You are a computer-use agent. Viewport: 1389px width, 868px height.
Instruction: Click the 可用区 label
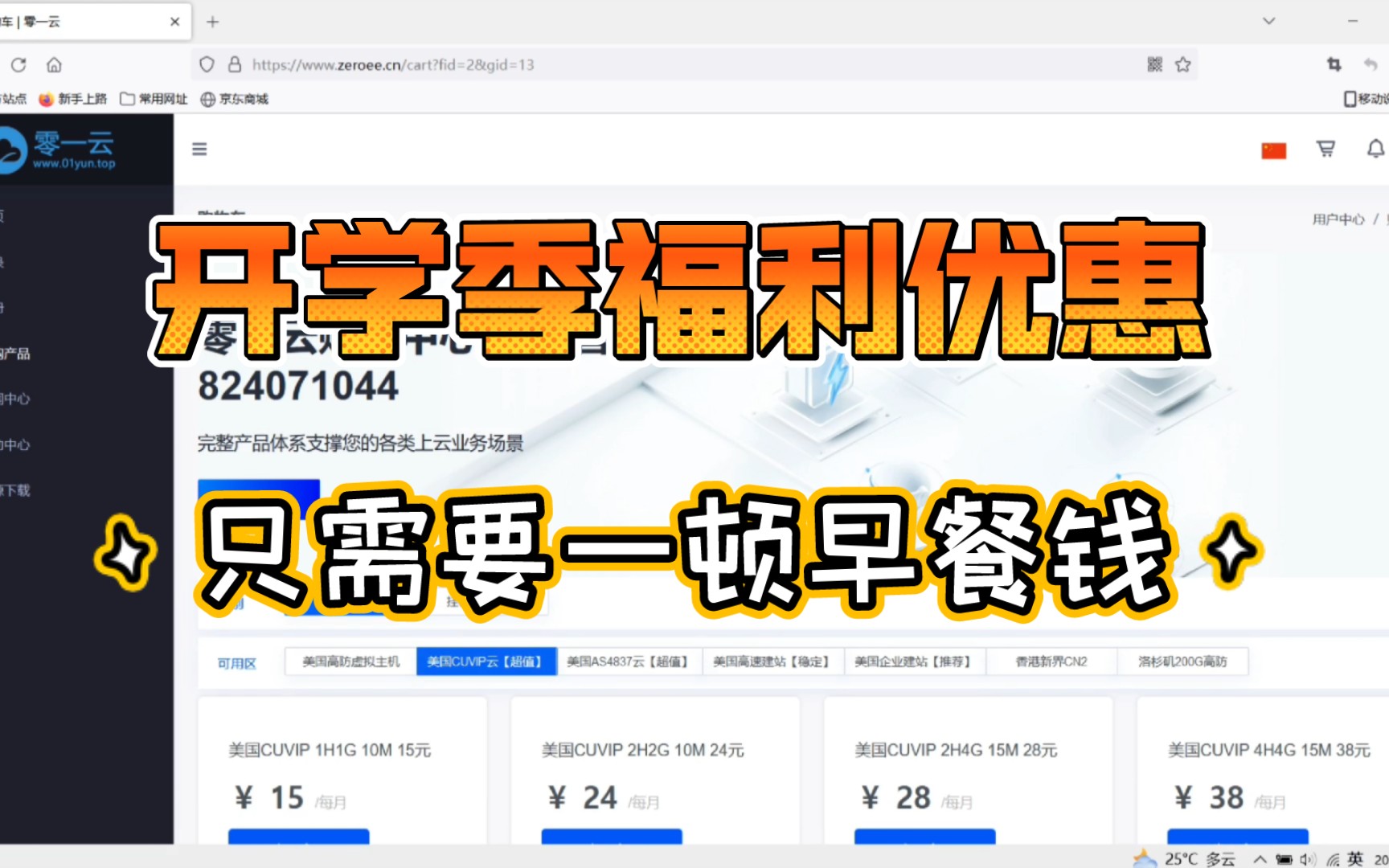[236, 663]
